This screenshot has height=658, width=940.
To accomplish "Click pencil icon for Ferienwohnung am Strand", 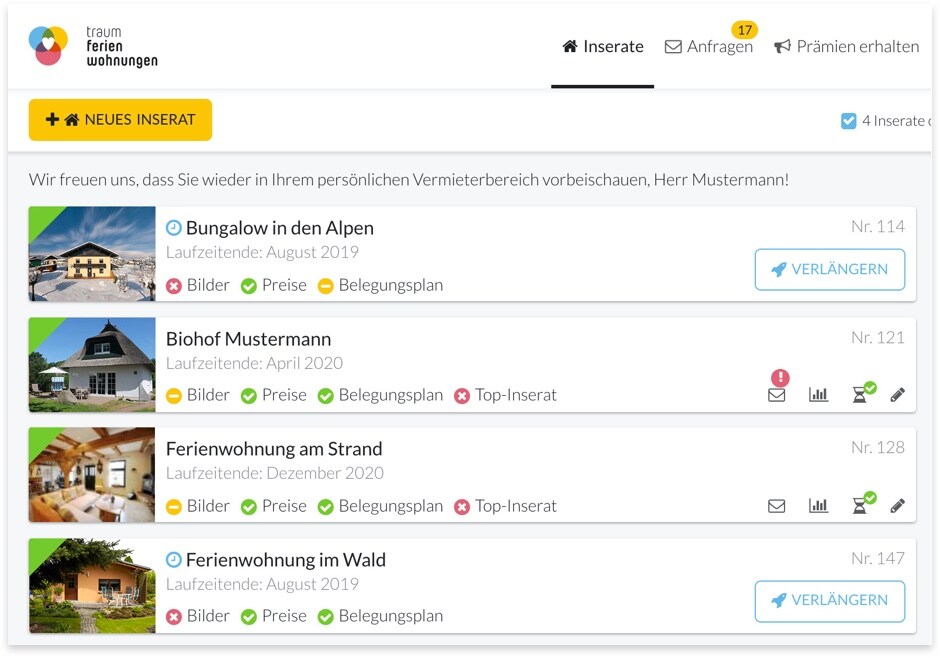I will 897,506.
